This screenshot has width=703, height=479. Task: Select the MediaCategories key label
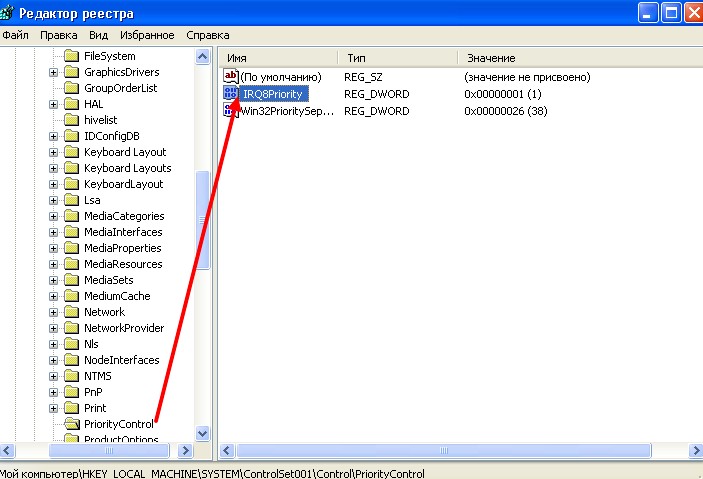pos(124,216)
